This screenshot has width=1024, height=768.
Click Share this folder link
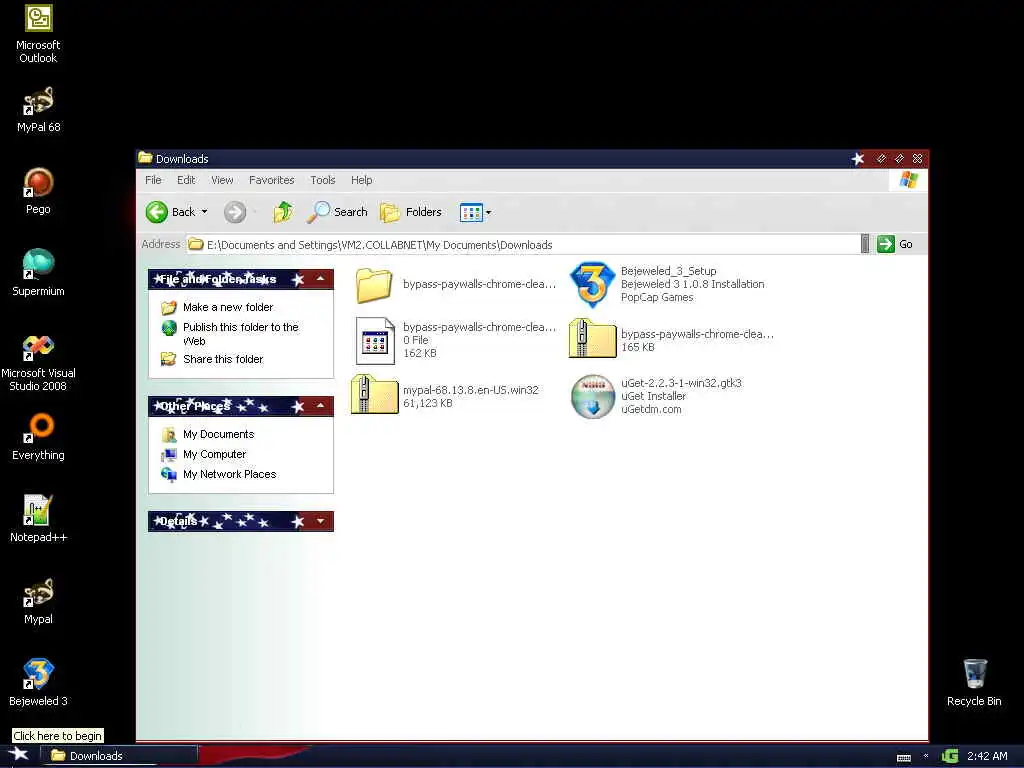coord(223,359)
